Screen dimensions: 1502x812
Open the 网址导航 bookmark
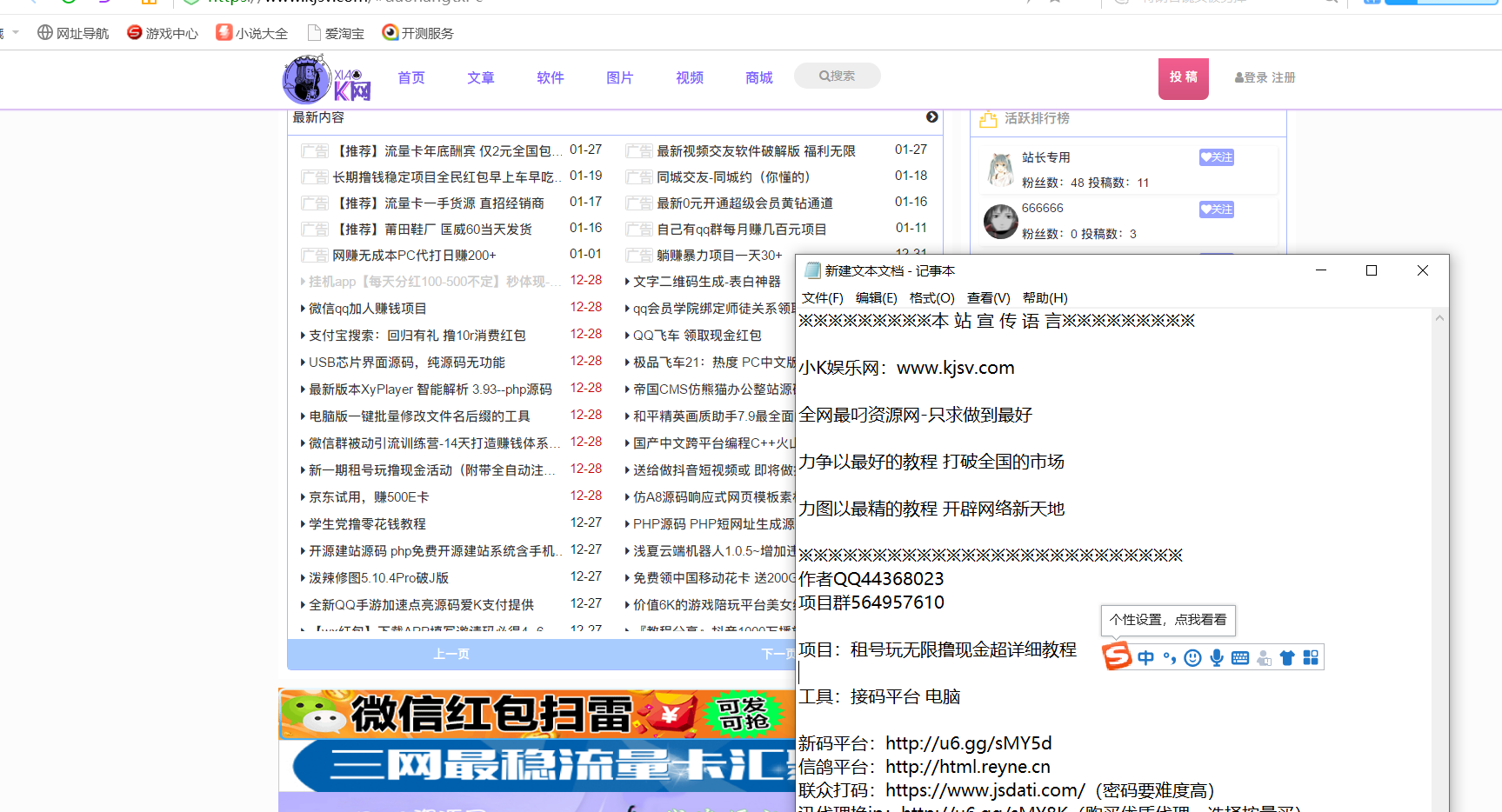coord(73,33)
